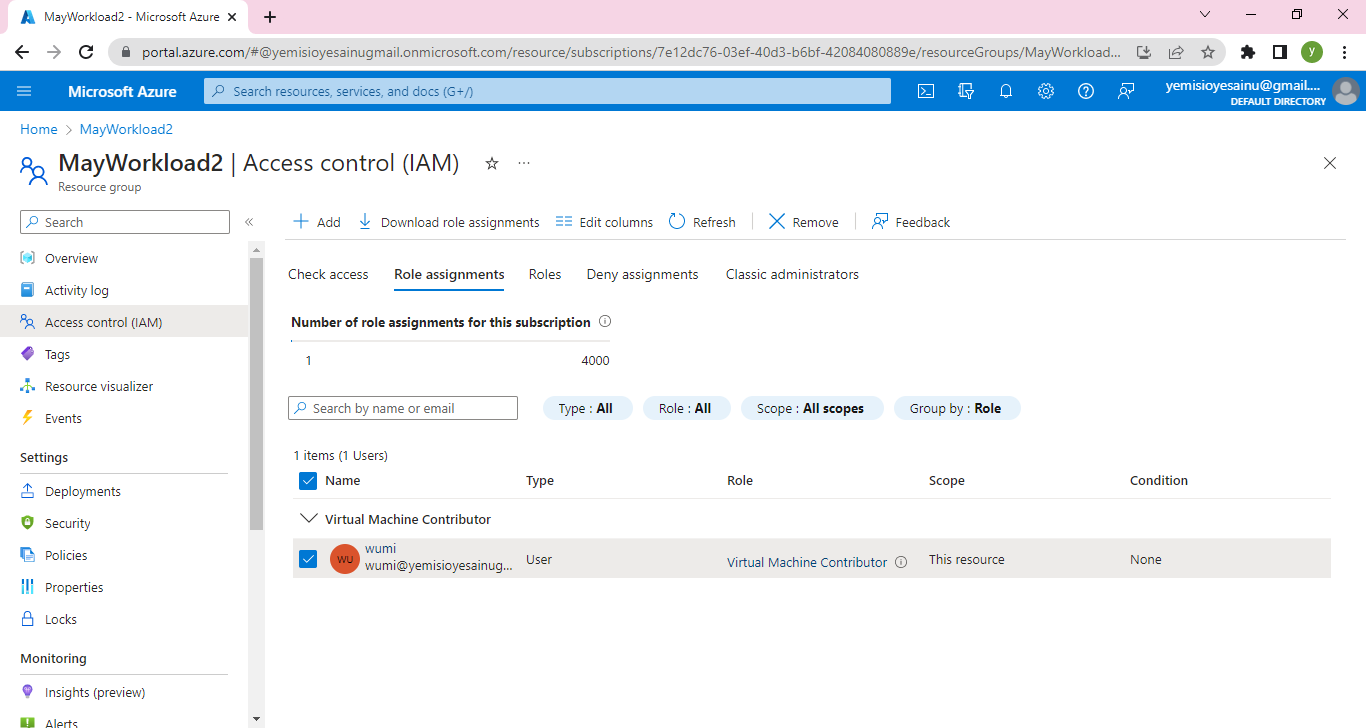Pin MayWorkload2 to favorites with the star

tap(492, 163)
